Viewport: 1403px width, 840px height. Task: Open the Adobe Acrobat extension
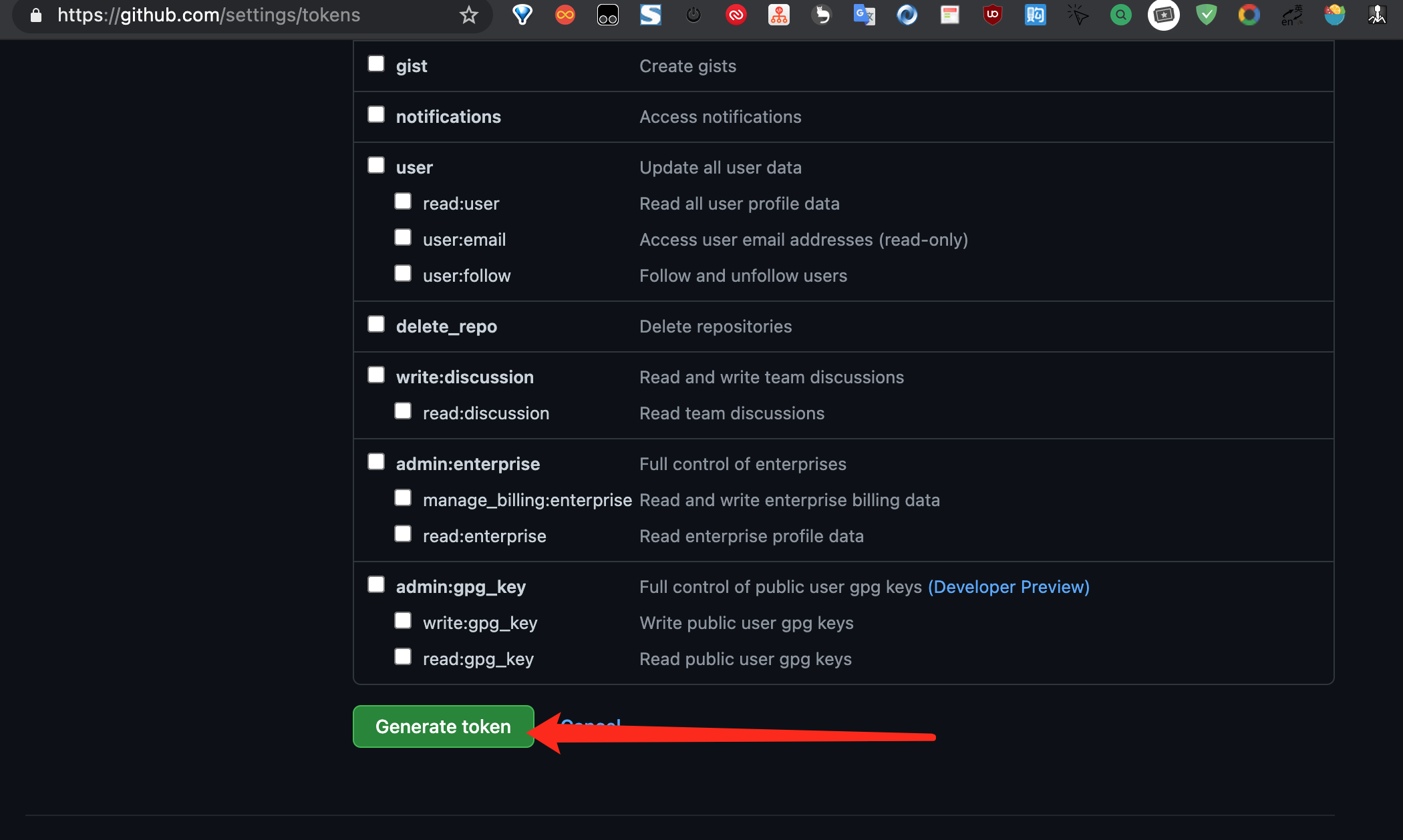pos(736,15)
